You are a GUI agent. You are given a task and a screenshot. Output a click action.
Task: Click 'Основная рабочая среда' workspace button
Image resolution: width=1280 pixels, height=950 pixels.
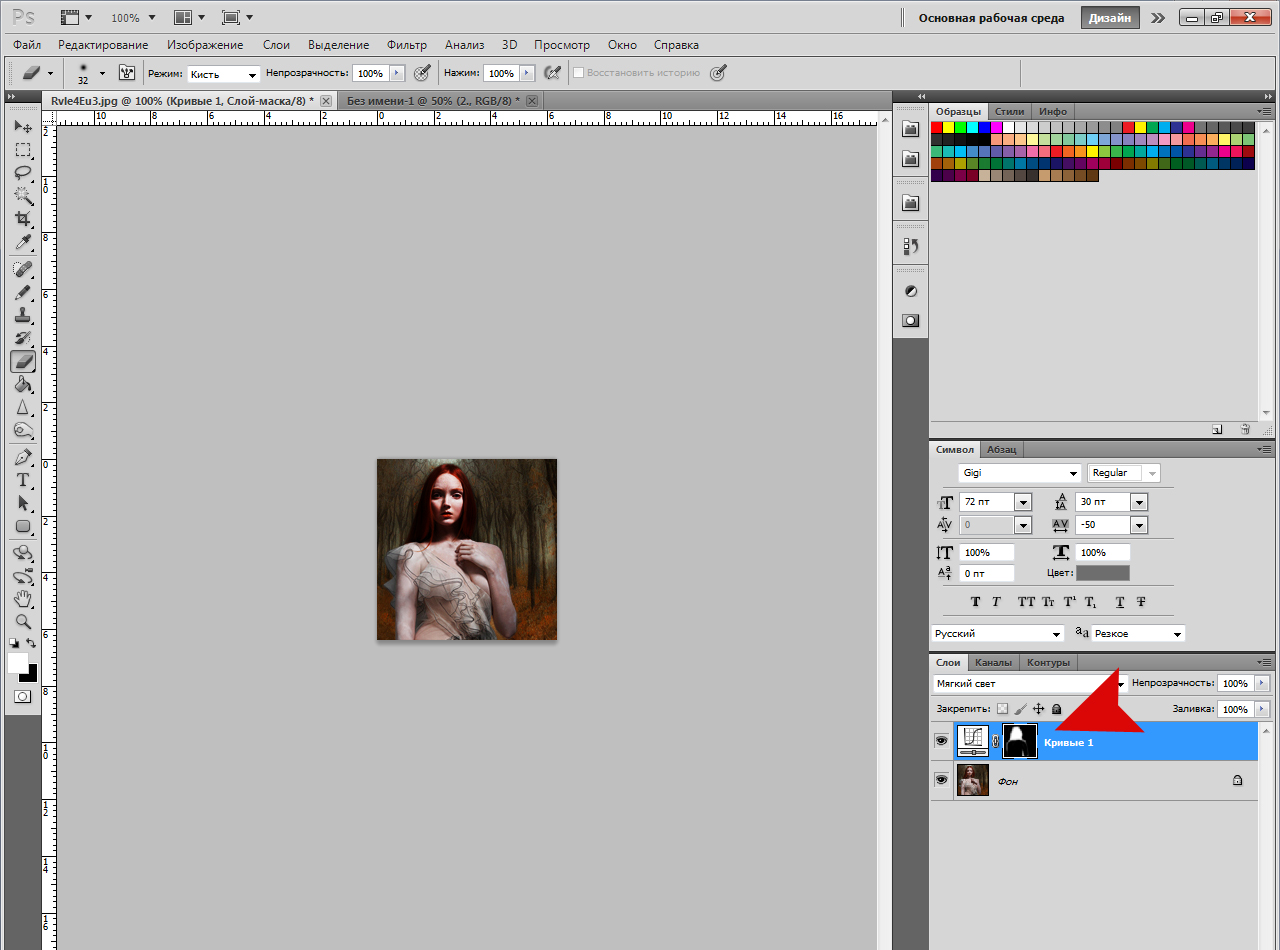click(x=991, y=18)
